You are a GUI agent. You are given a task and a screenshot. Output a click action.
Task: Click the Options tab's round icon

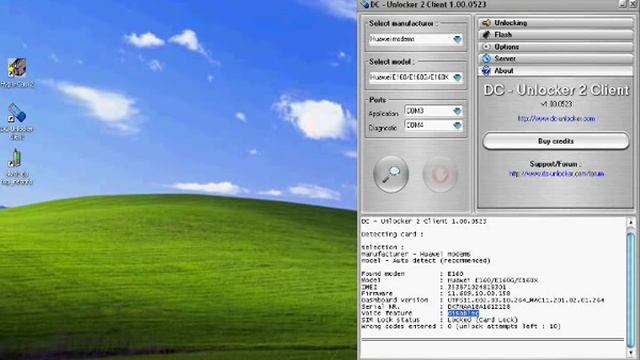[486, 47]
